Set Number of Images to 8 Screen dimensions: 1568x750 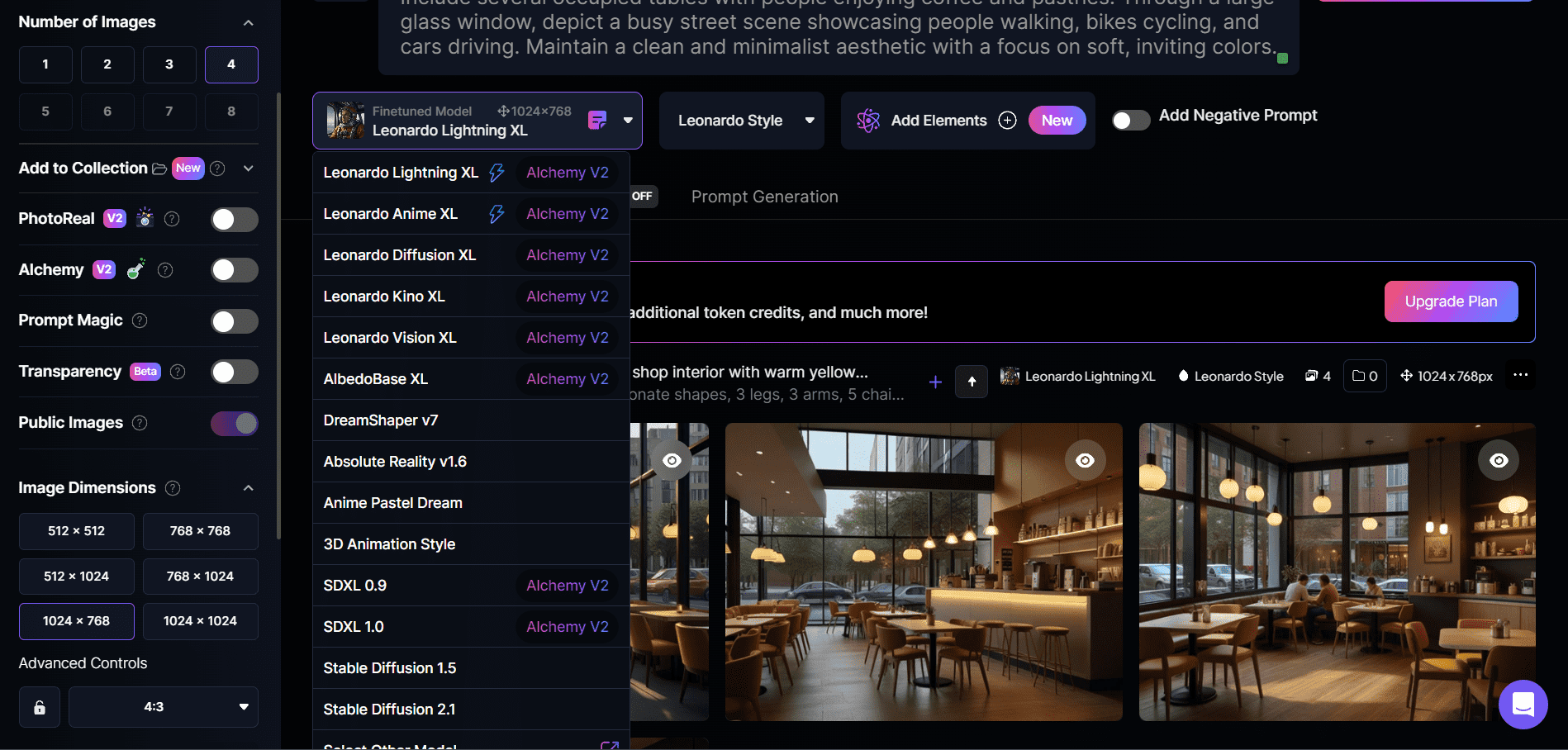pos(231,111)
